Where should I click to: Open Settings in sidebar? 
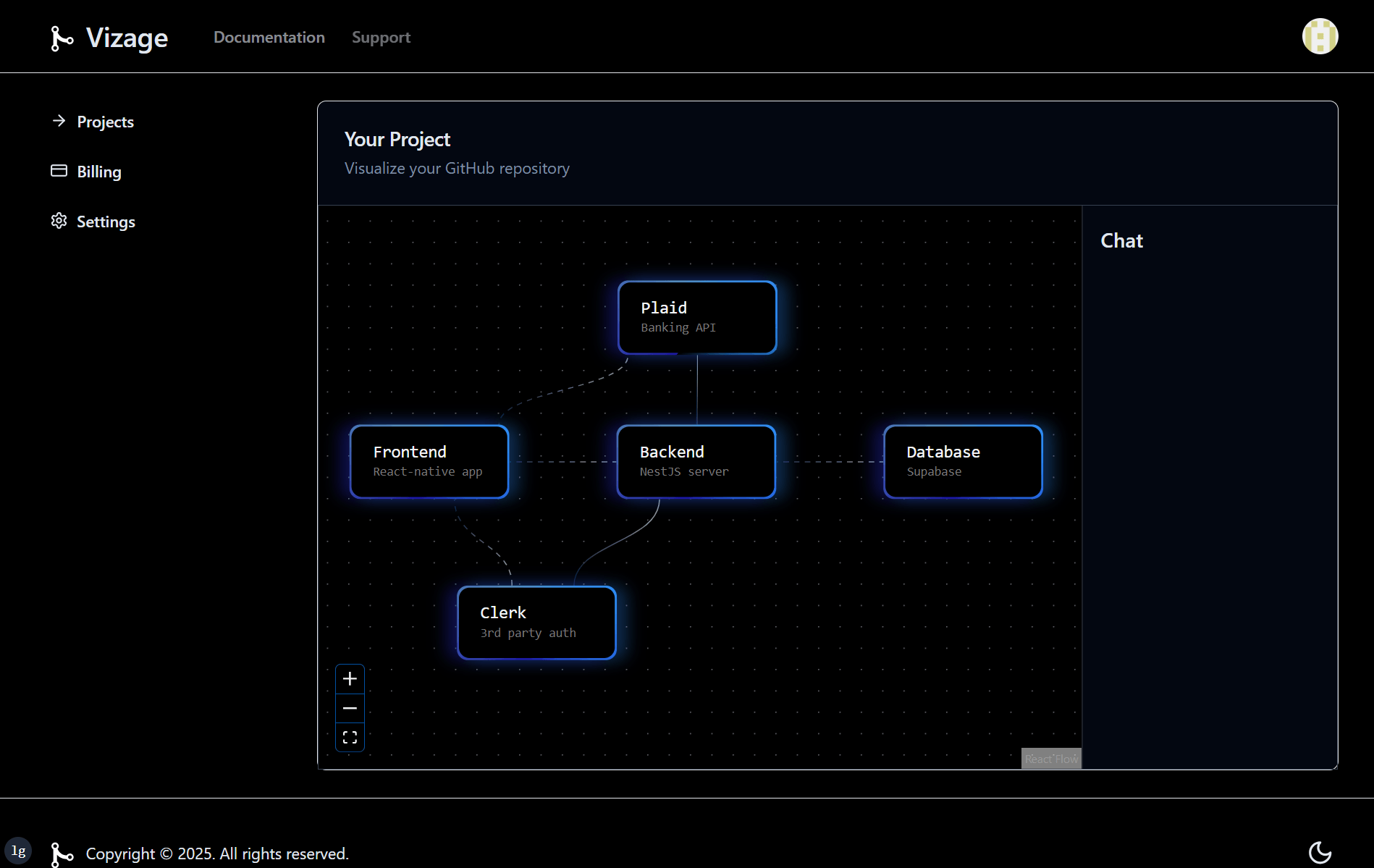click(93, 222)
